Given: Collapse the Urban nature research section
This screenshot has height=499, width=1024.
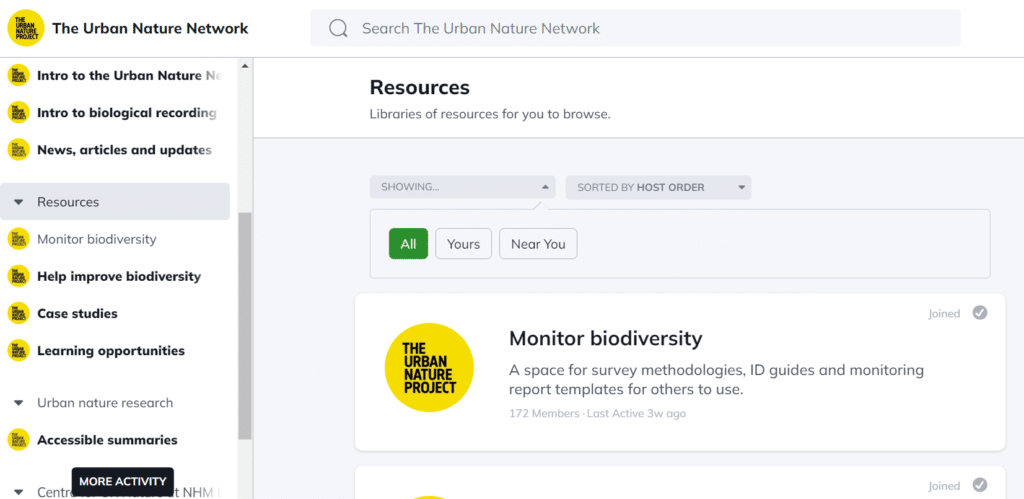Looking at the screenshot, I should point(18,403).
